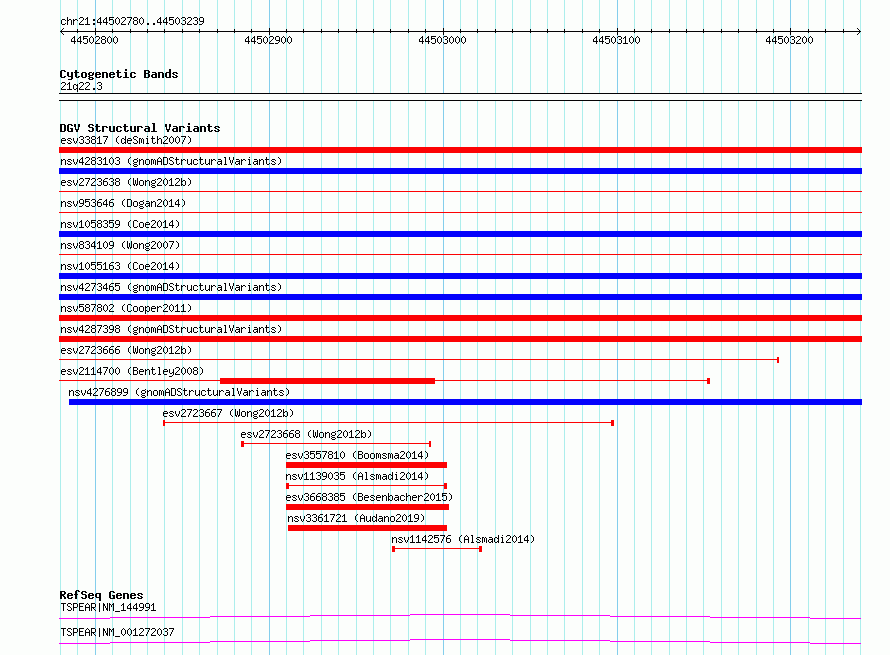Select the red esv33817 variant bar

coord(460,150)
